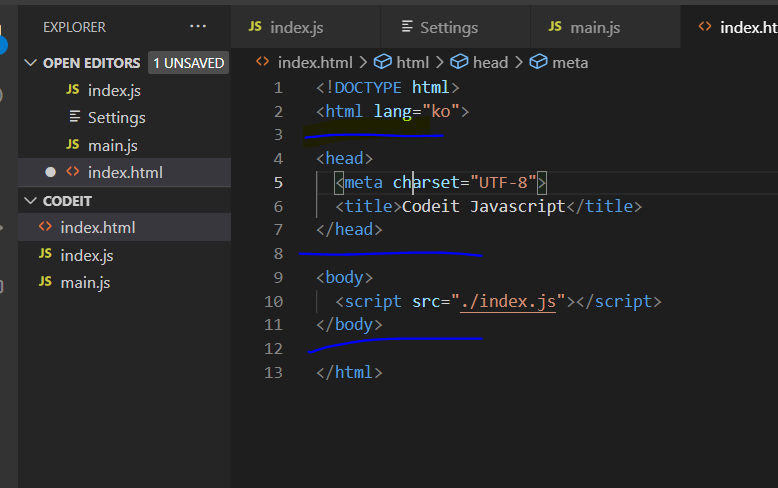Open the Explorer more actions ellipsis
This screenshot has width=778, height=488.
pyautogui.click(x=198, y=27)
